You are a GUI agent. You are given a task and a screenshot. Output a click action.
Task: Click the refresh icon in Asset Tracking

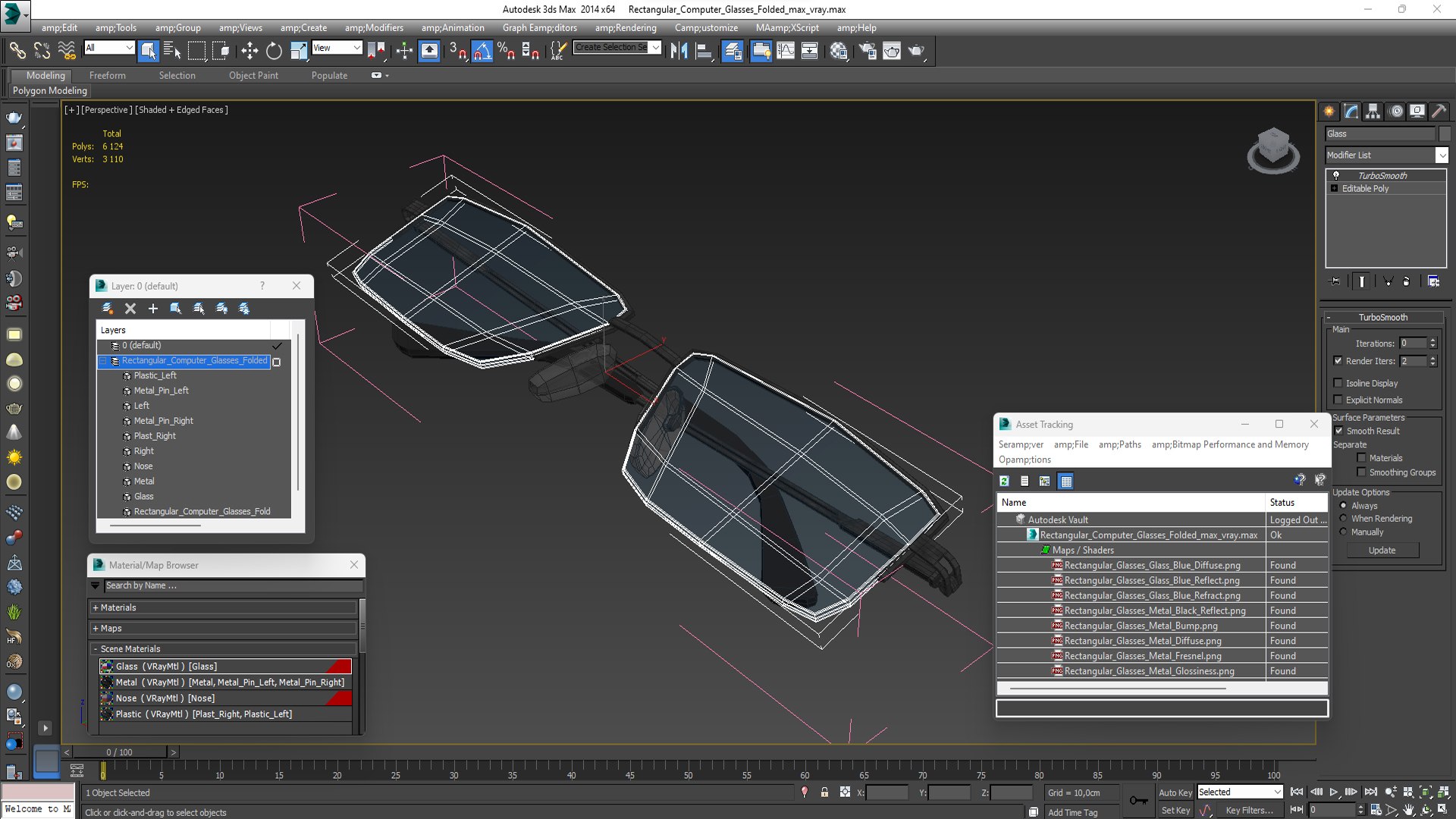[x=1004, y=481]
